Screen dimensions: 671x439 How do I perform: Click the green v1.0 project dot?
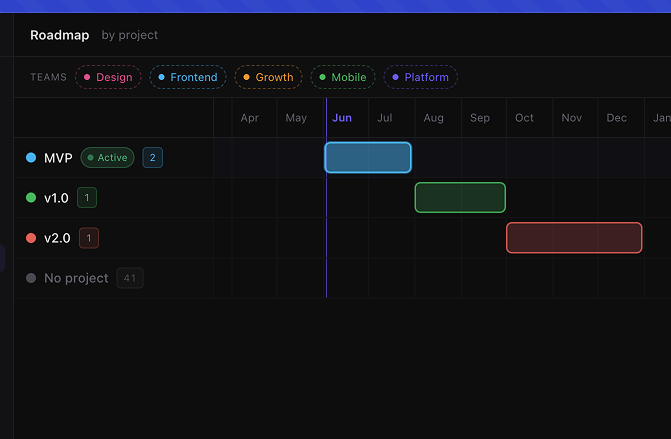31,198
